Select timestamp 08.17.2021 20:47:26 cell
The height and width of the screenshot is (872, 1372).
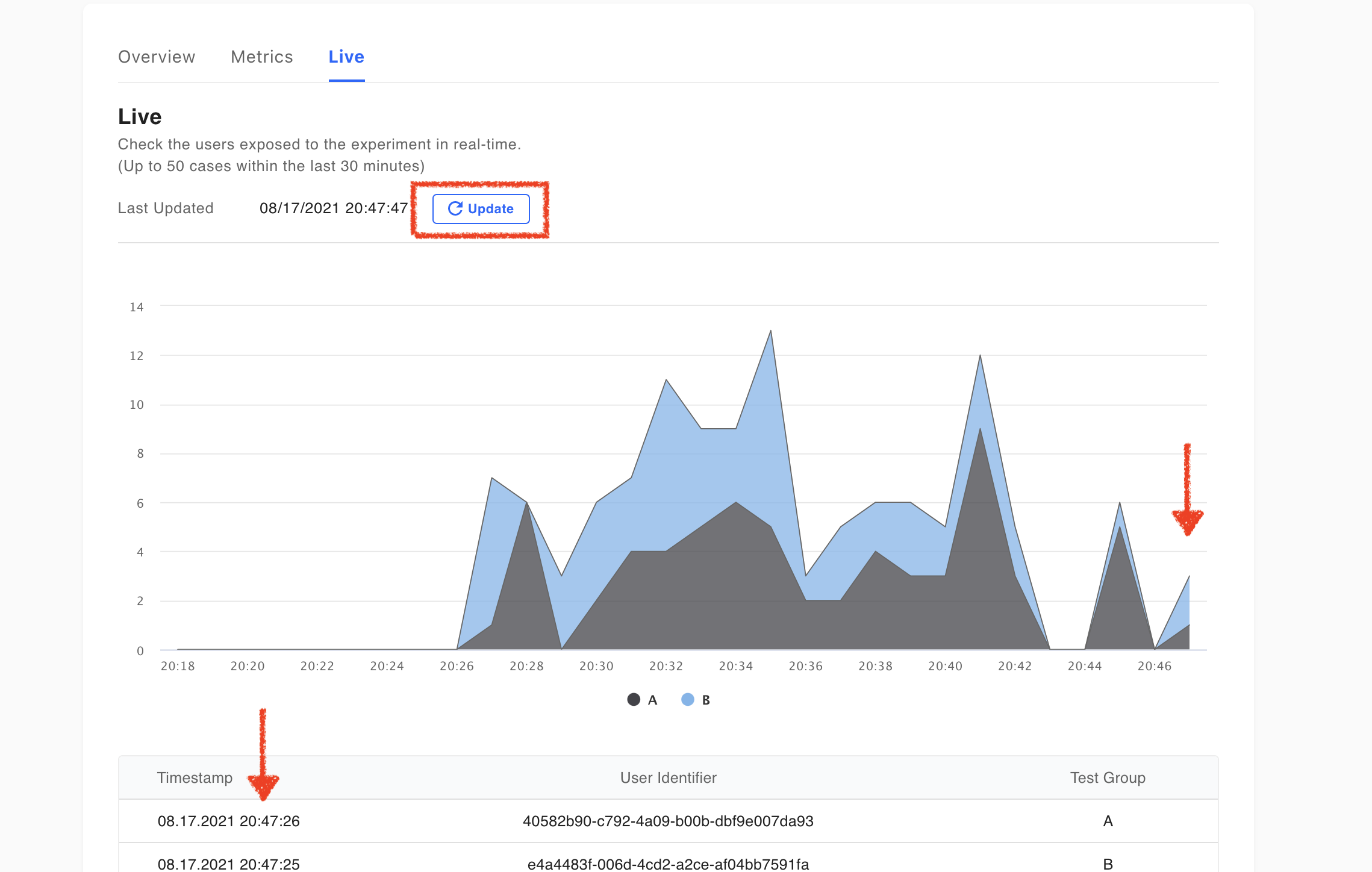[228, 821]
